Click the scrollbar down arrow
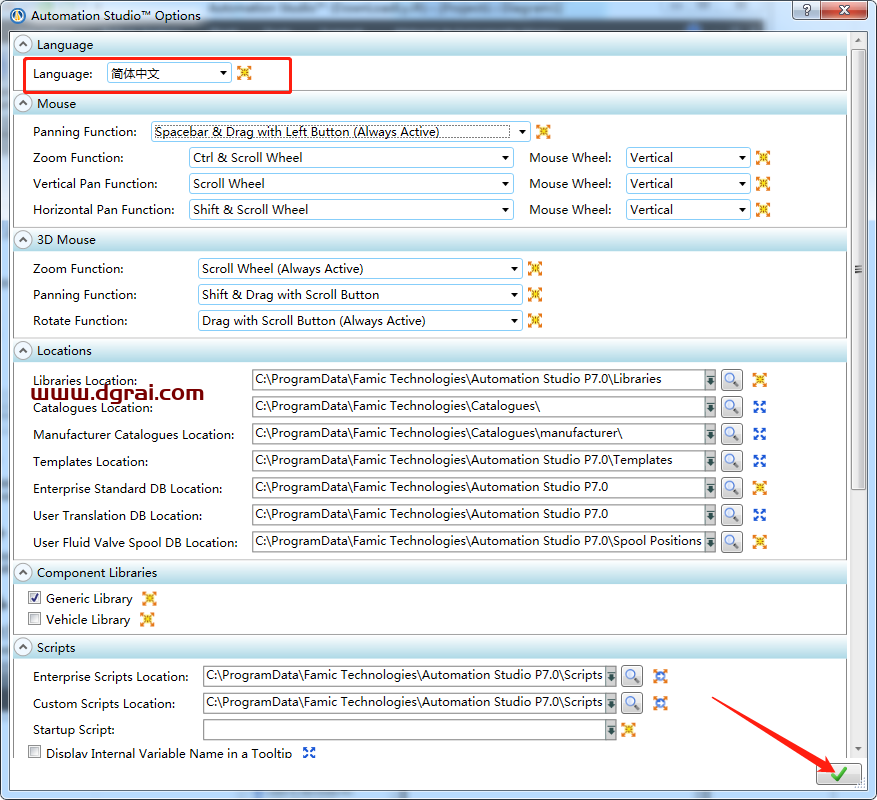This screenshot has width=877, height=800. tap(858, 749)
